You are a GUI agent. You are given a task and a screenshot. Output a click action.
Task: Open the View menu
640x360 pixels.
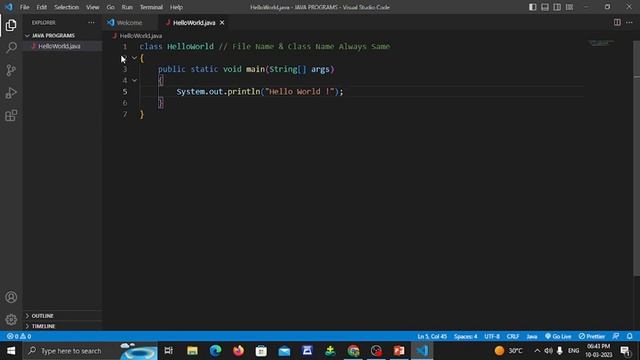(x=93, y=7)
